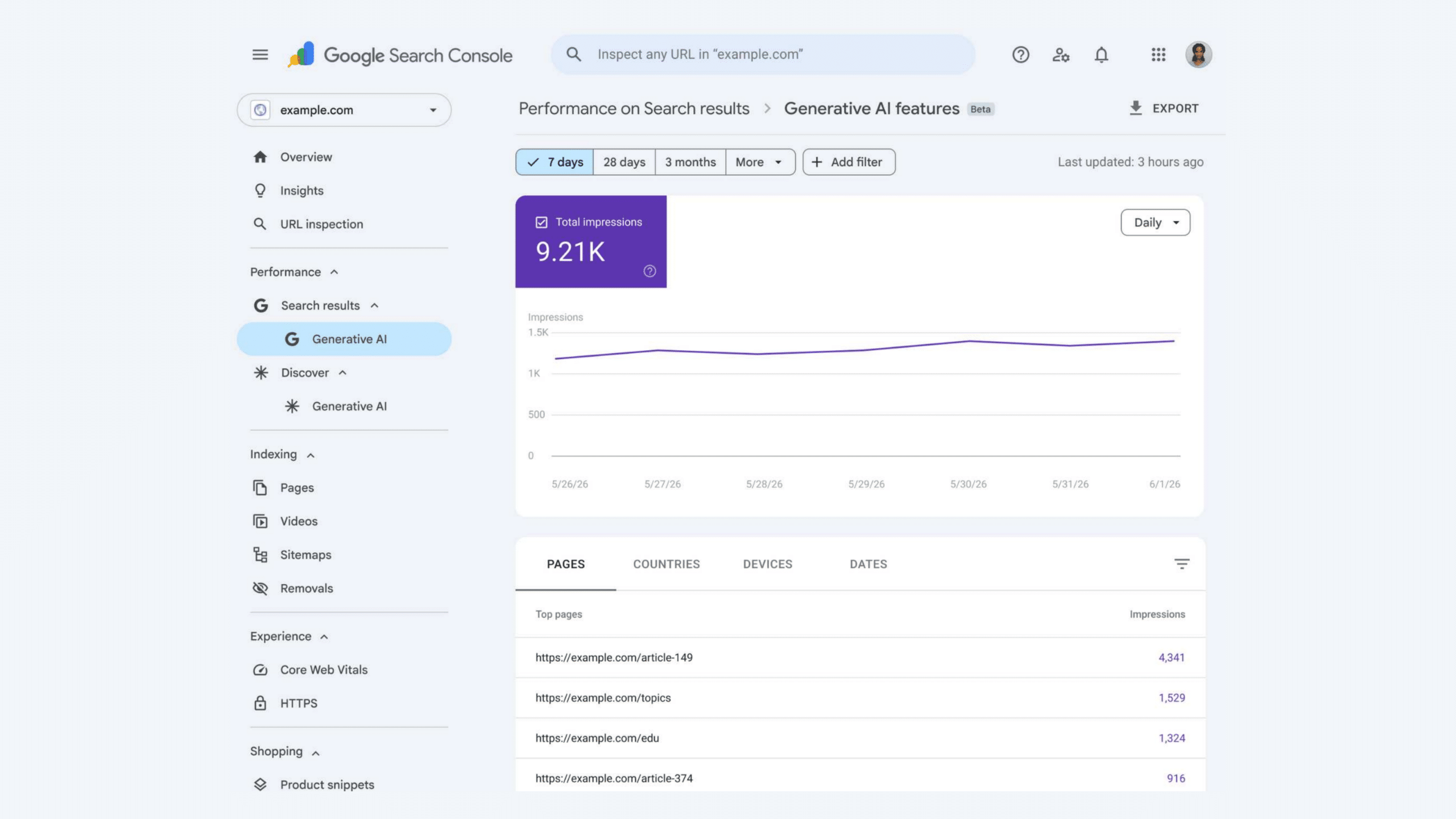Switch to the DATES tab

pos(868,564)
